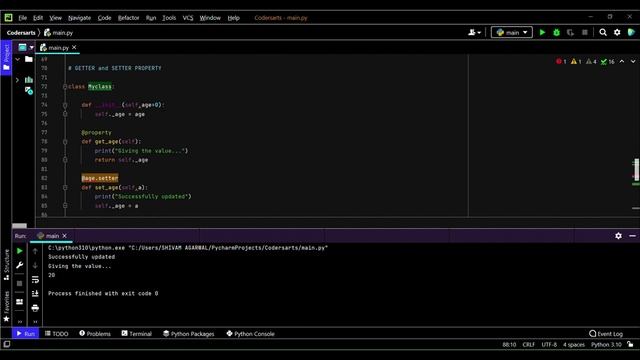Open the Help menu

point(233,18)
